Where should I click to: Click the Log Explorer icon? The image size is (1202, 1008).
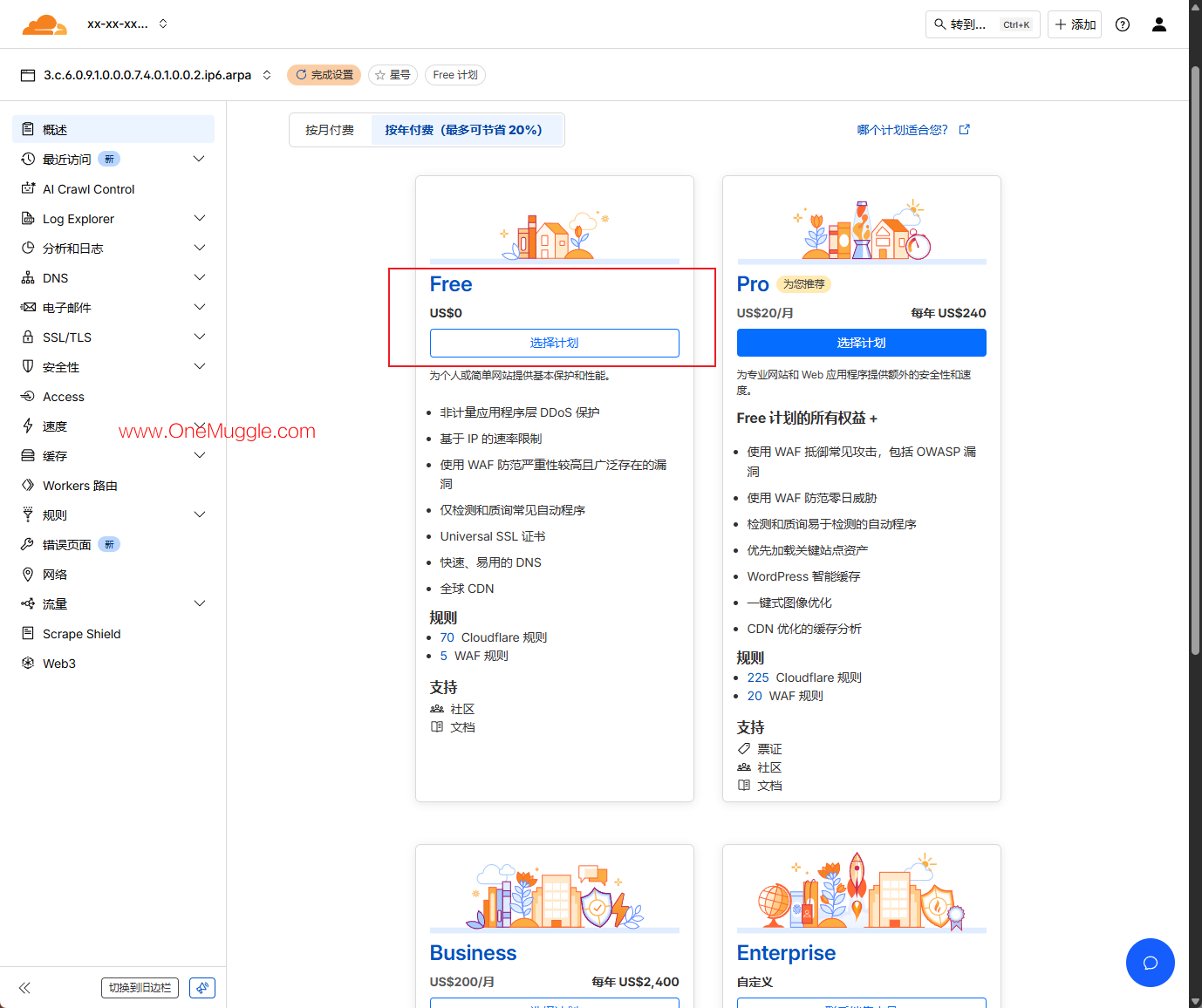pos(28,218)
